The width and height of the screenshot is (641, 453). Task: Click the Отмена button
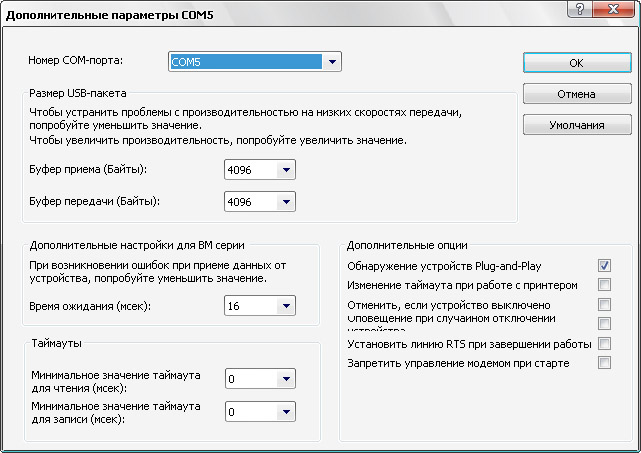click(x=577, y=94)
